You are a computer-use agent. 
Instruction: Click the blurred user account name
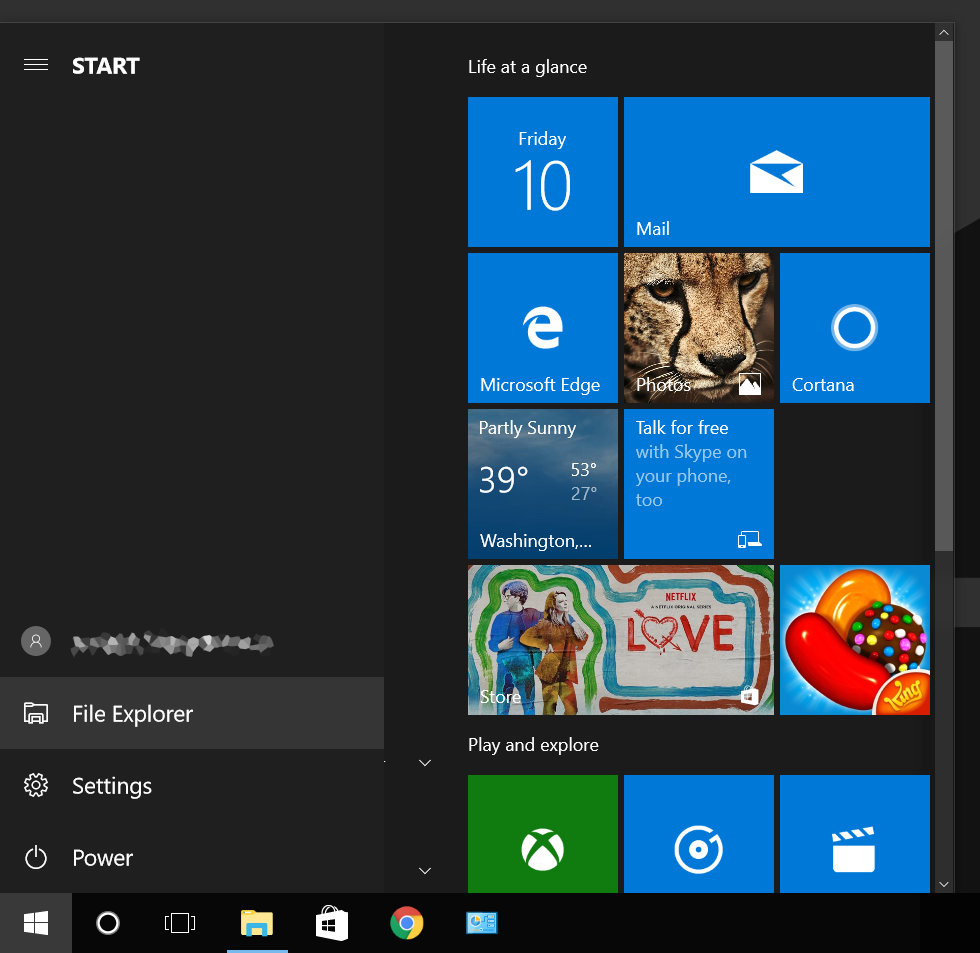coord(172,643)
